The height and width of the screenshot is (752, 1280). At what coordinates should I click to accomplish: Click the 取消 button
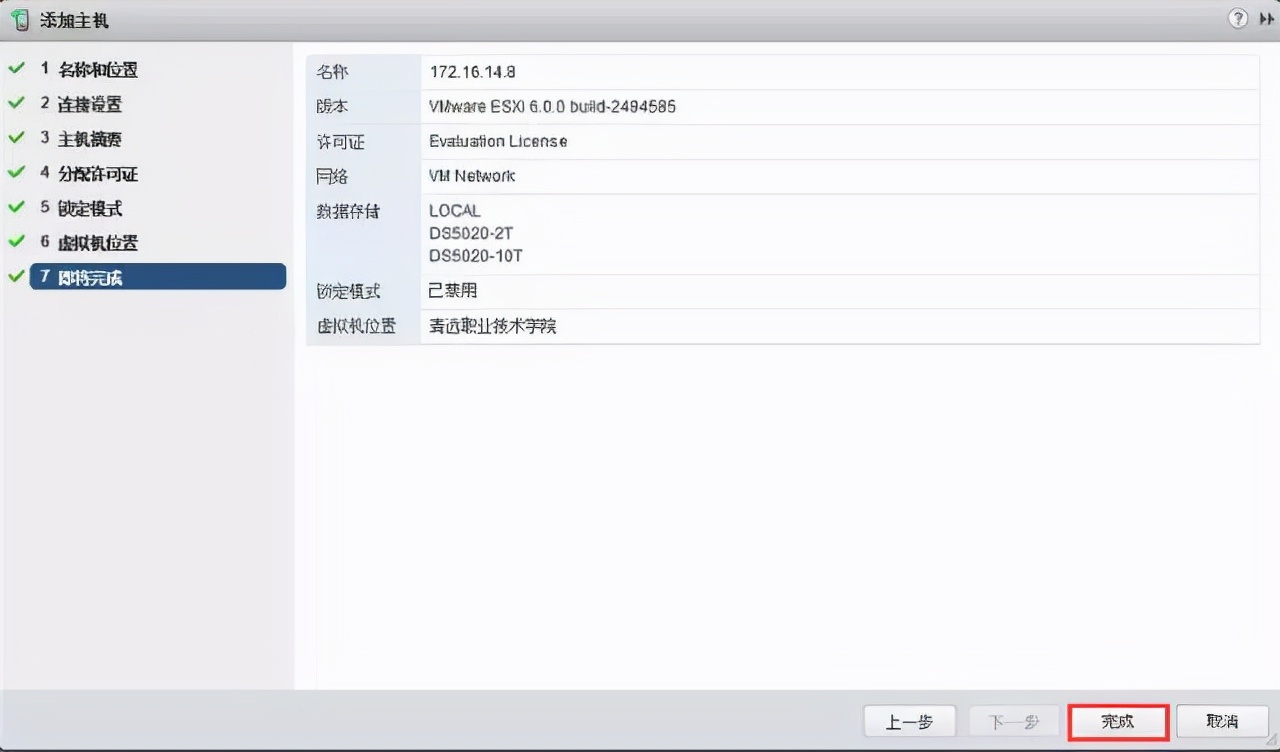click(x=1222, y=721)
